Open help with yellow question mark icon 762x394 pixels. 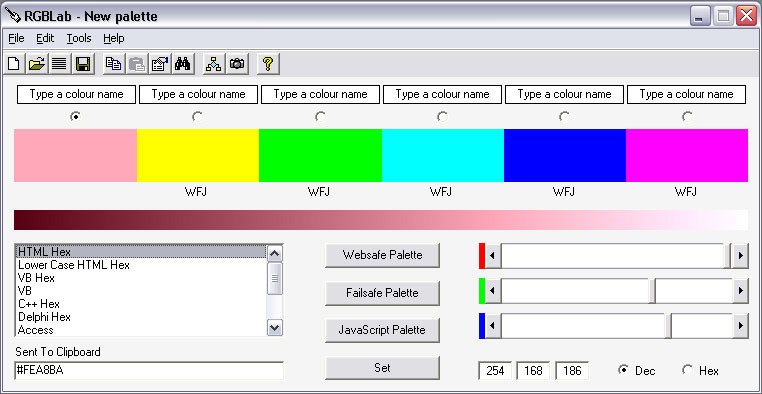(x=268, y=64)
